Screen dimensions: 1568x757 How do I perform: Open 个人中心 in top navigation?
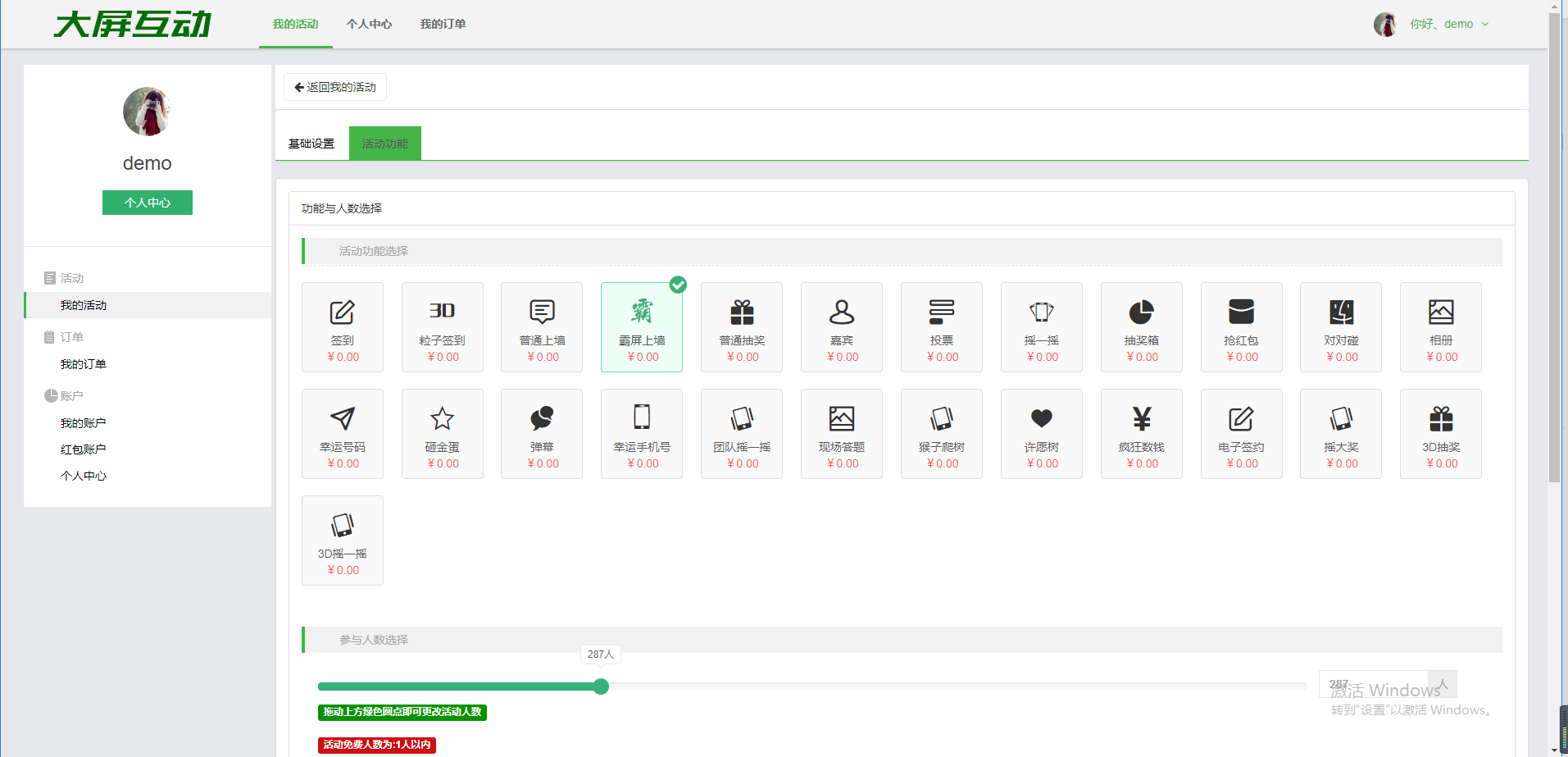click(369, 25)
